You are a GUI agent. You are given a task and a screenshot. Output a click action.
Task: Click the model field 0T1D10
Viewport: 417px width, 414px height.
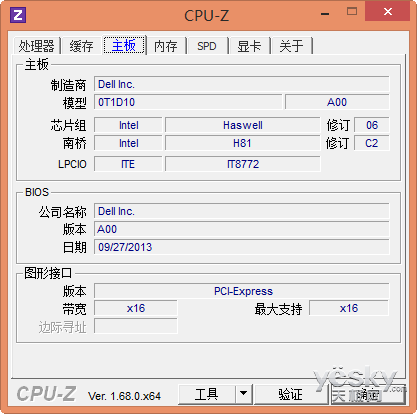[188, 102]
